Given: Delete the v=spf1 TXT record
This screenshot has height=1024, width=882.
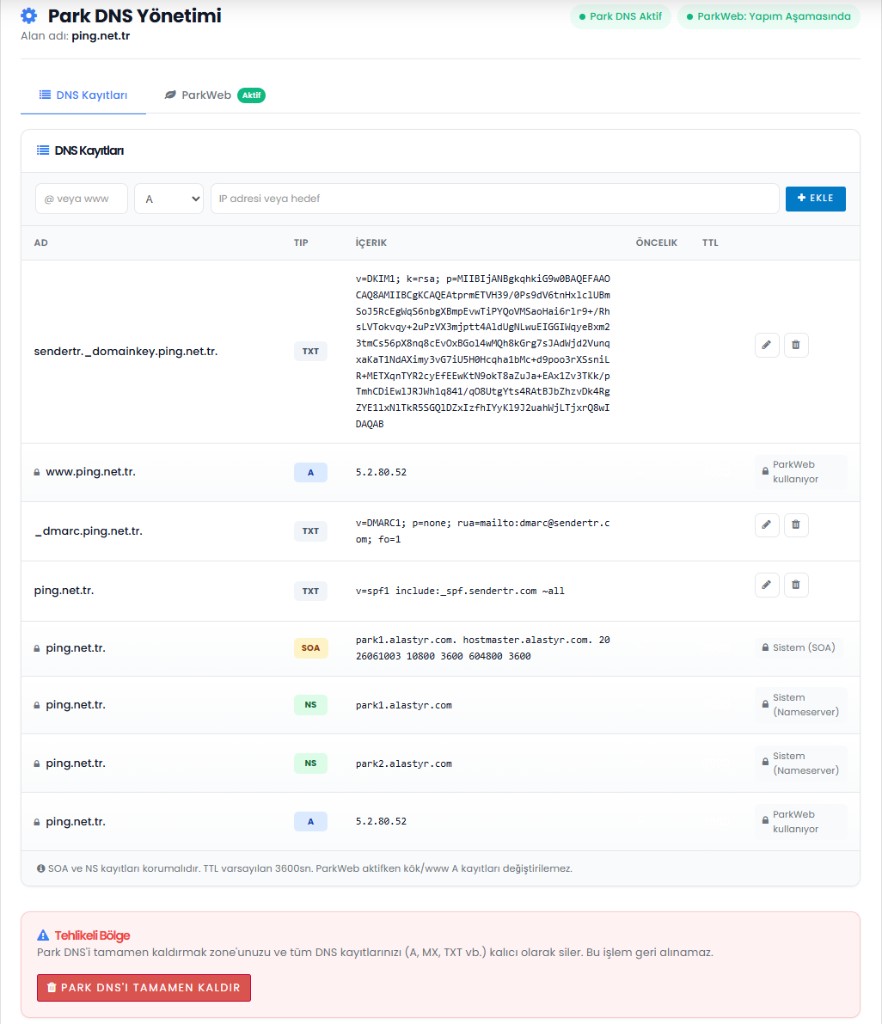Looking at the screenshot, I should click(x=796, y=584).
